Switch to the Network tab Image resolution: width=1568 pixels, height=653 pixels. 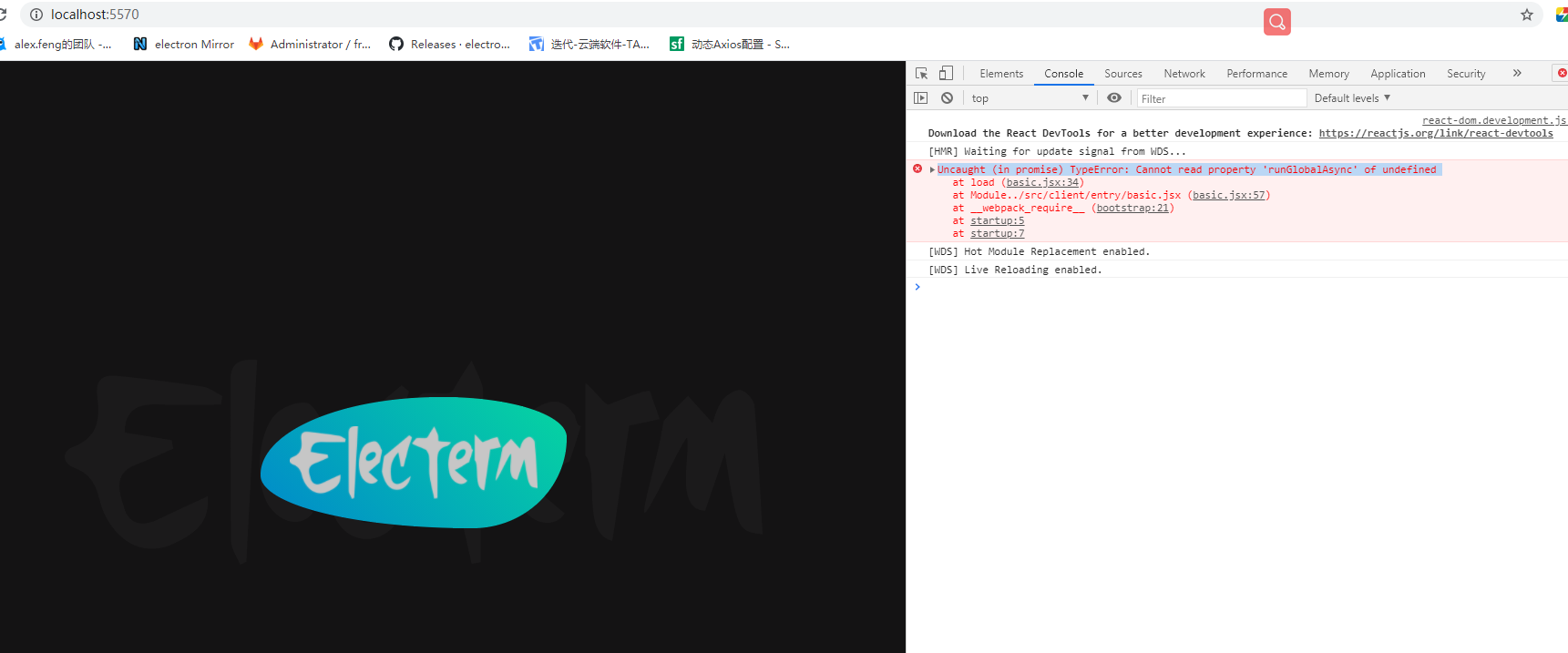pyautogui.click(x=1184, y=74)
